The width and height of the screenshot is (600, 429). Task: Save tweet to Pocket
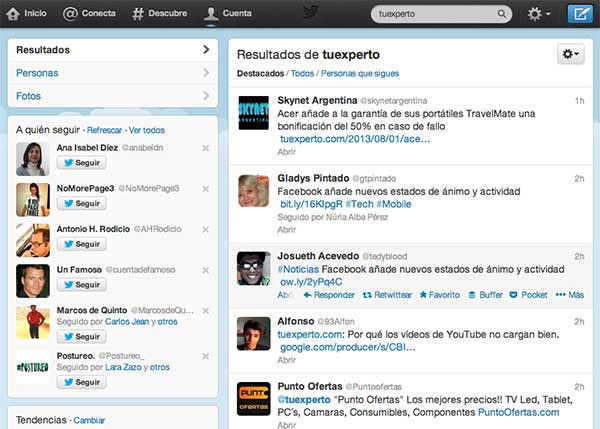pyautogui.click(x=528, y=295)
